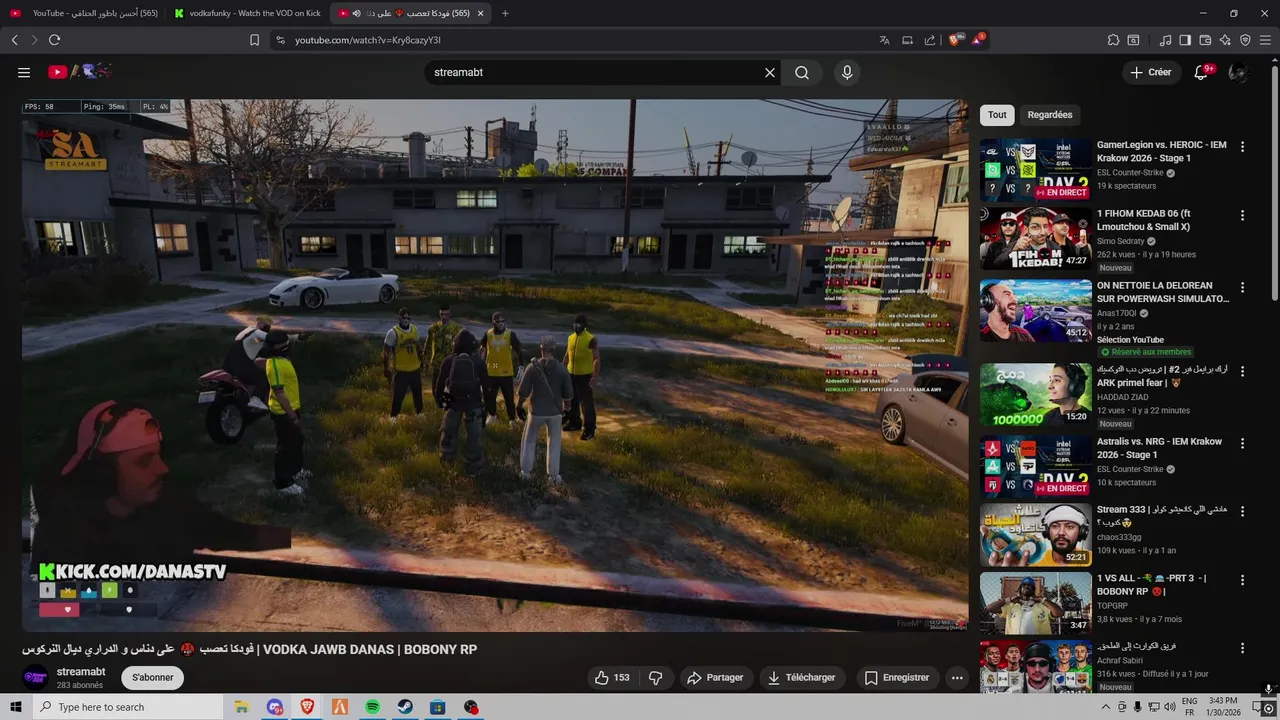Open the browser main menu

1265,40
